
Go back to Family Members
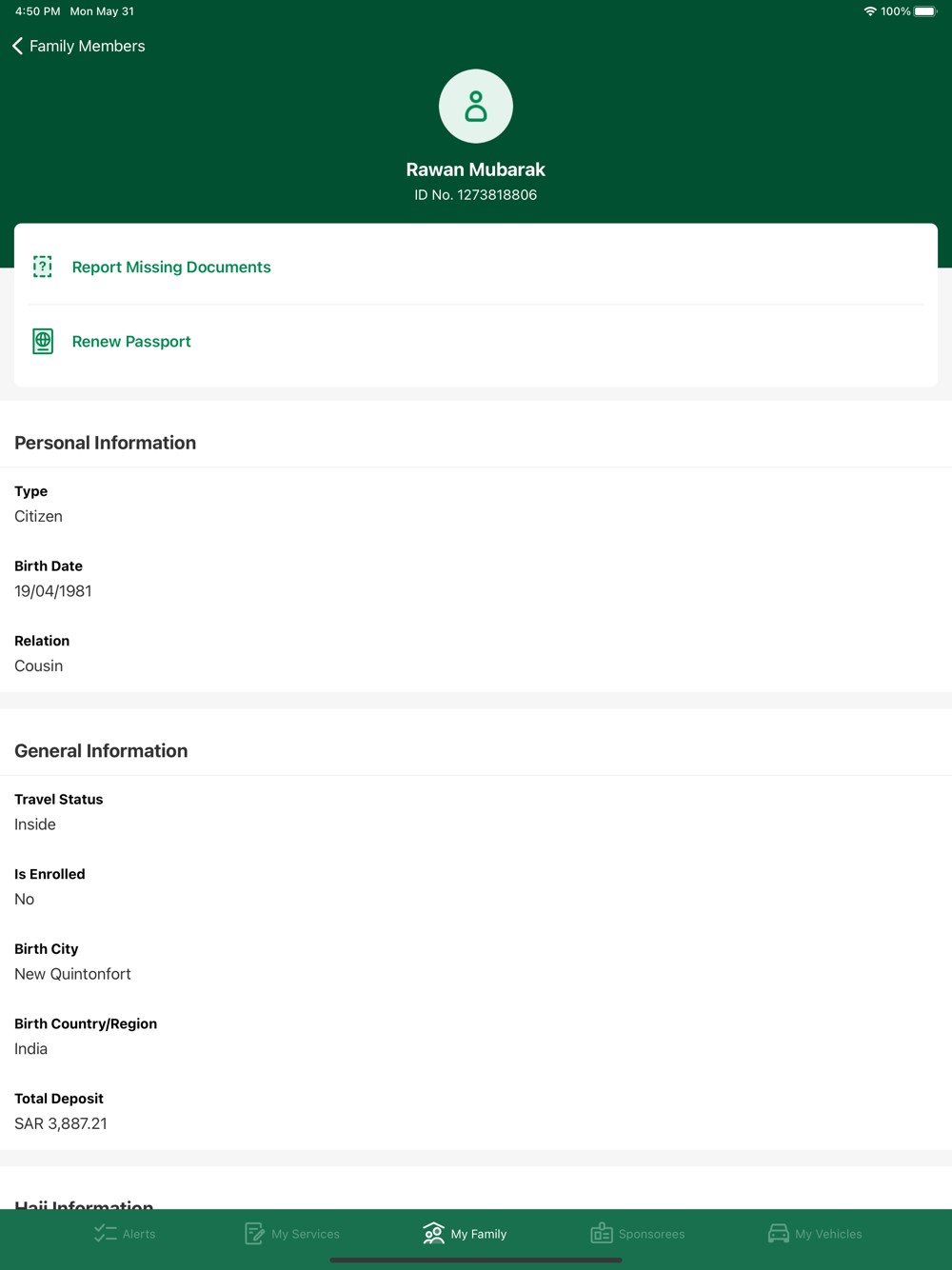(x=79, y=46)
